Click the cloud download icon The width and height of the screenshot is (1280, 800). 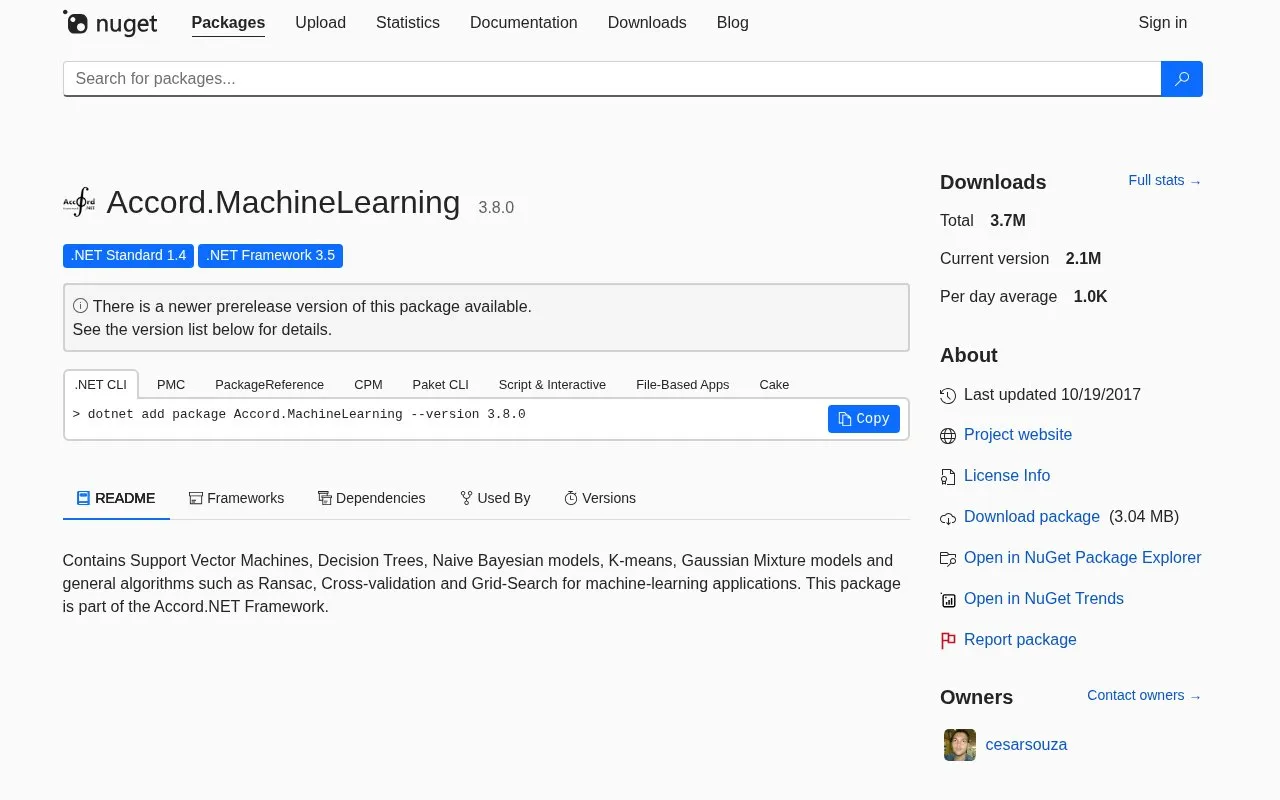click(948, 518)
